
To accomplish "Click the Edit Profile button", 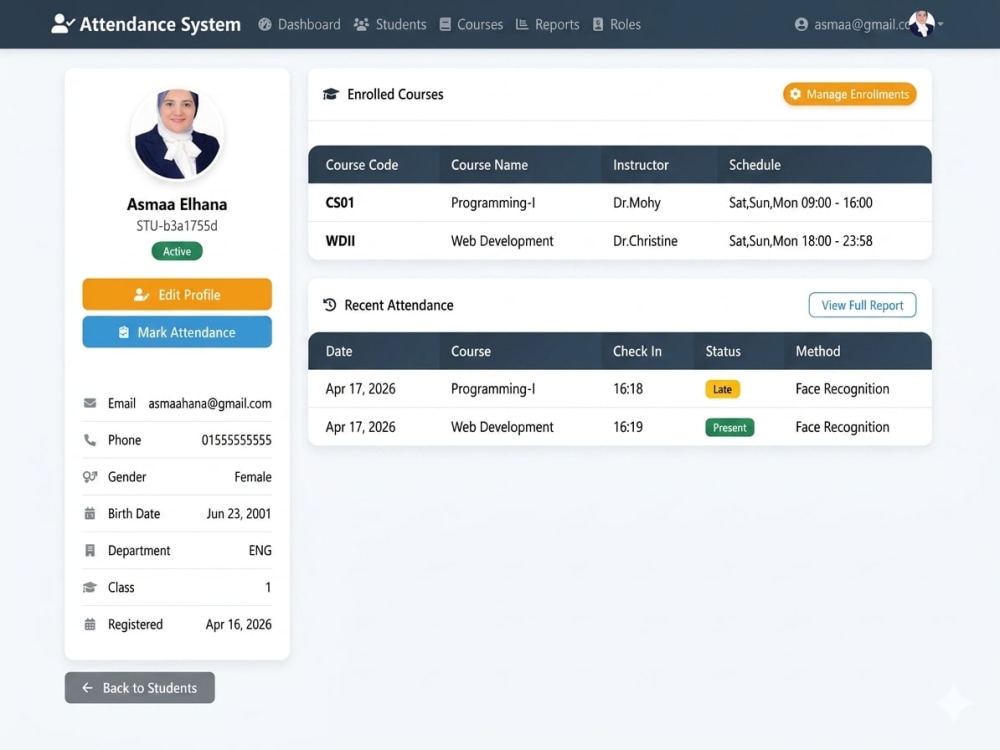I will point(177,294).
